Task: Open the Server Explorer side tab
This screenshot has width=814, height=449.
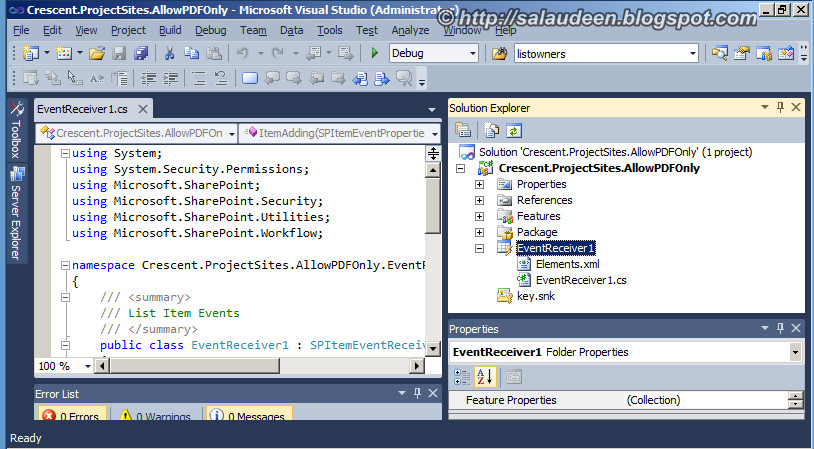Action: (x=17, y=214)
